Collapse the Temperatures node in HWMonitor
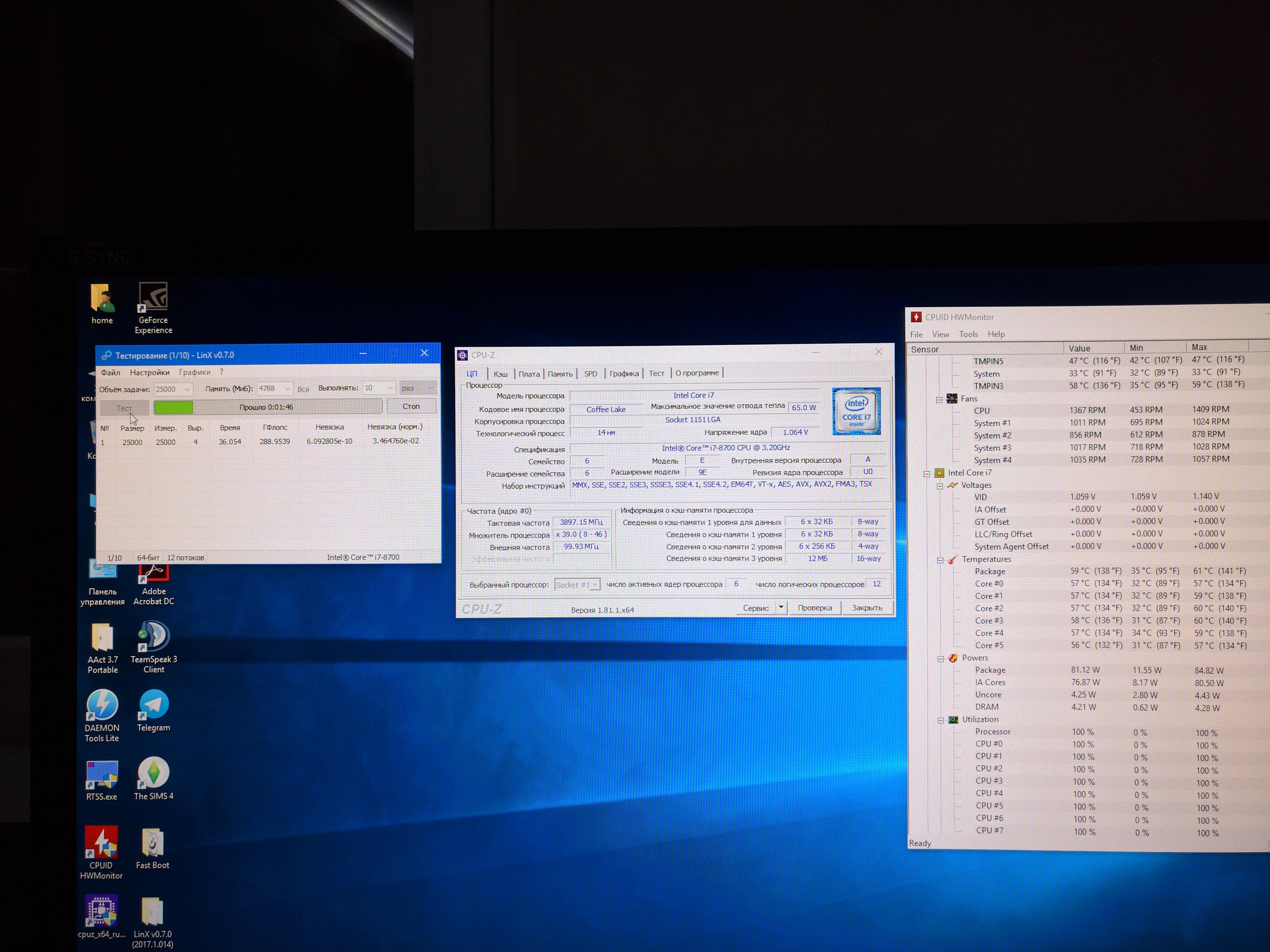The image size is (1270, 952). (x=940, y=560)
